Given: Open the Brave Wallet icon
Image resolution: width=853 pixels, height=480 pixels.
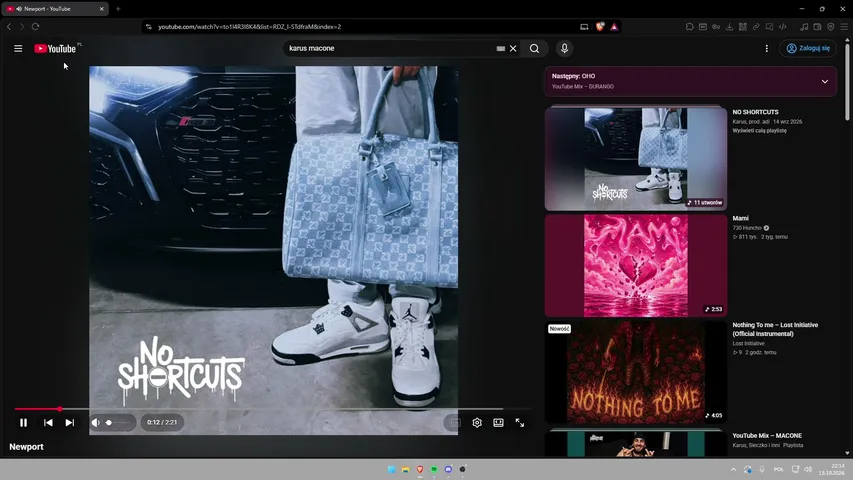Looking at the screenshot, I should pos(817,27).
